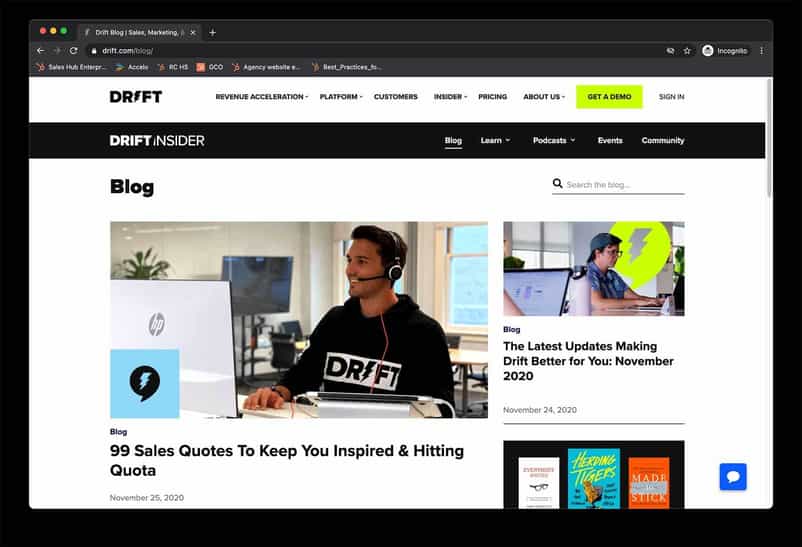Click the URL address bar
Image resolution: width=802 pixels, height=547 pixels.
[378, 51]
